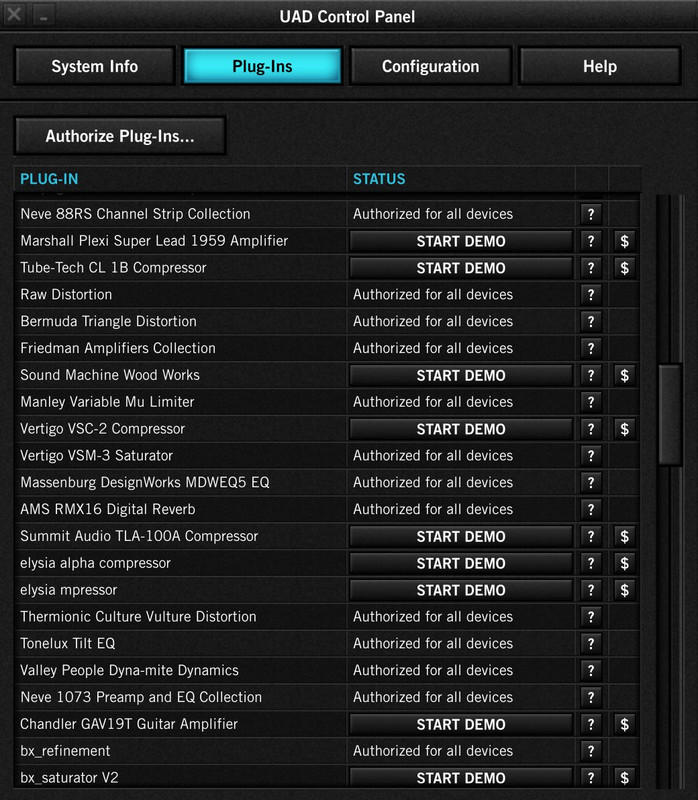The image size is (698, 800).
Task: Buy Chandler GAV19T Guitar Amplifier
Action: [624, 724]
